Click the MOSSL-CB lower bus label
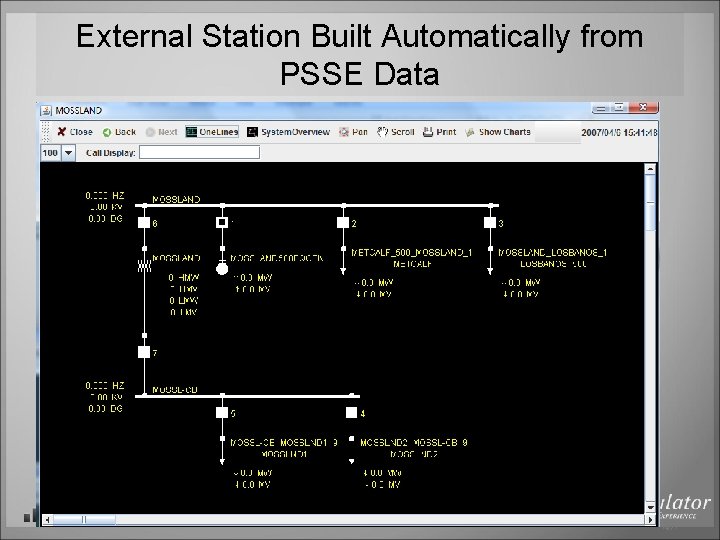Viewport: 720px width, 540px height. 175,389
